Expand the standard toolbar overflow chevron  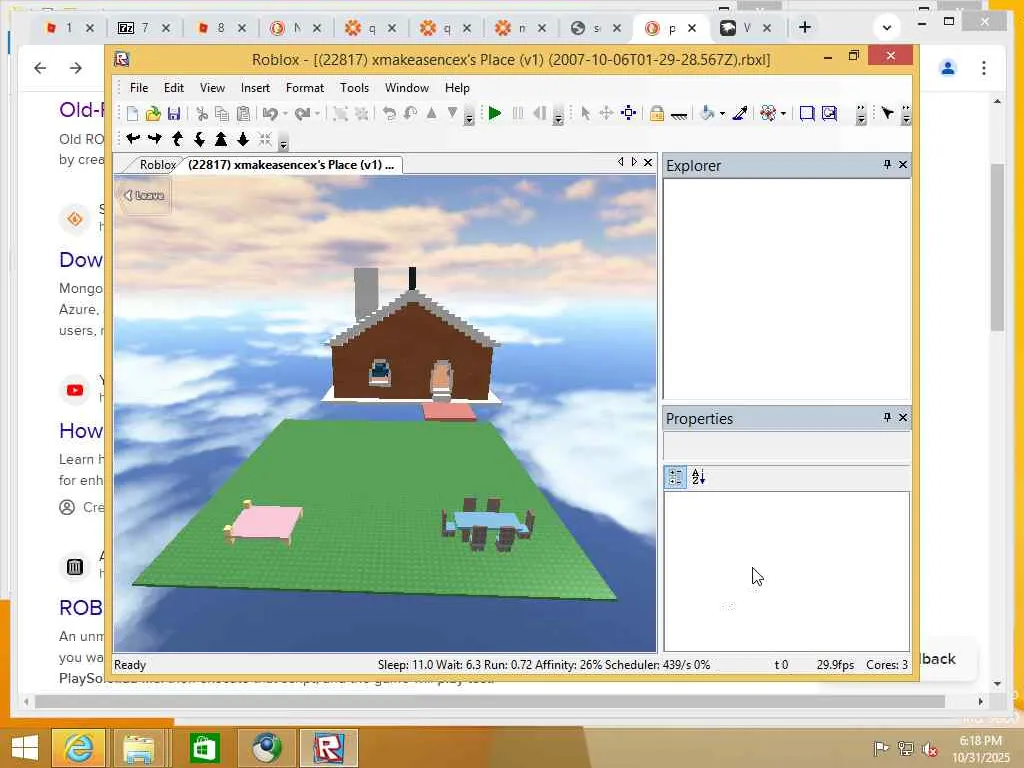pos(469,117)
